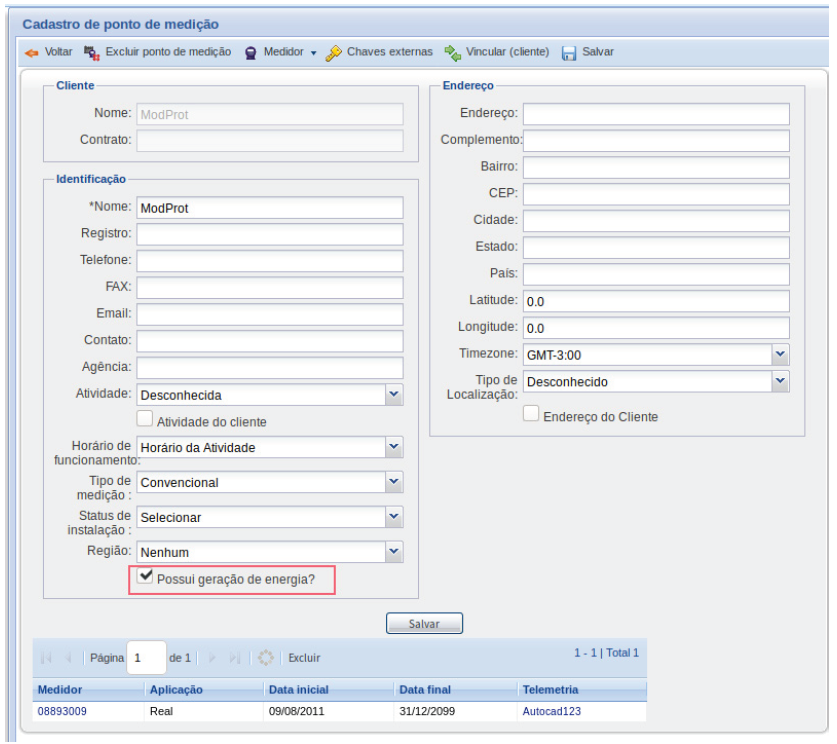This screenshot has height=744, width=837.
Task: Click the Chaves externas key icon
Action: coord(334,52)
